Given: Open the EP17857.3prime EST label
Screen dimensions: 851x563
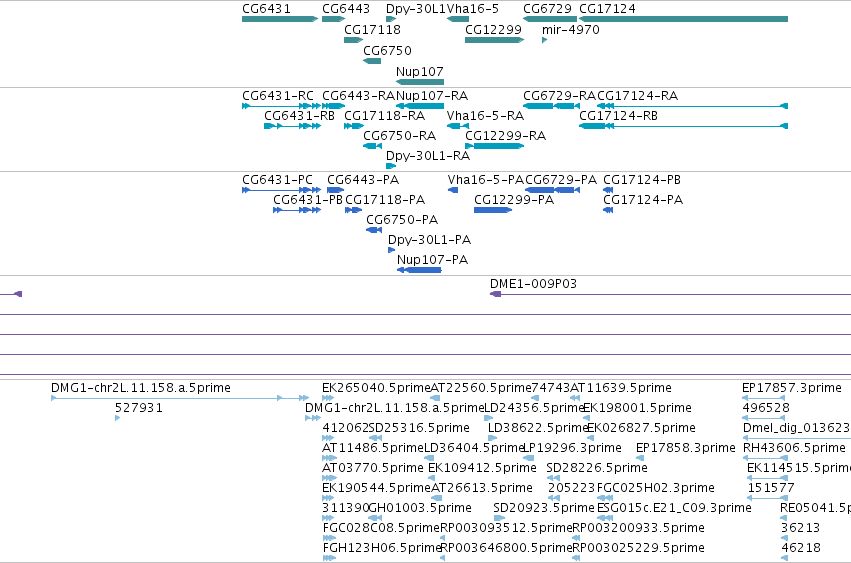Looking at the screenshot, I should click(x=792, y=388).
